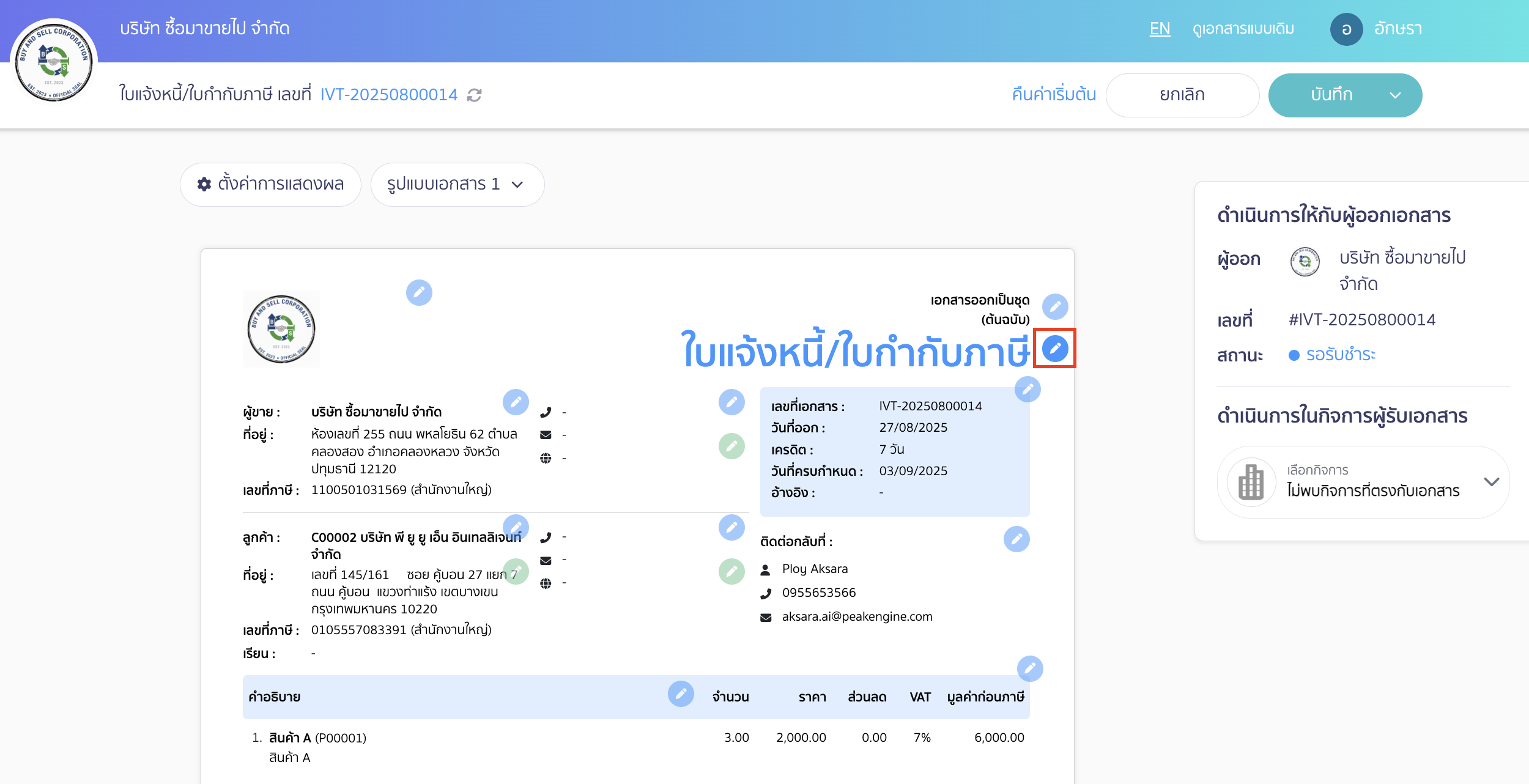Edit the เอกสารออกเป็นชุด label
Screen dimensions: 1529x784
click(1056, 307)
